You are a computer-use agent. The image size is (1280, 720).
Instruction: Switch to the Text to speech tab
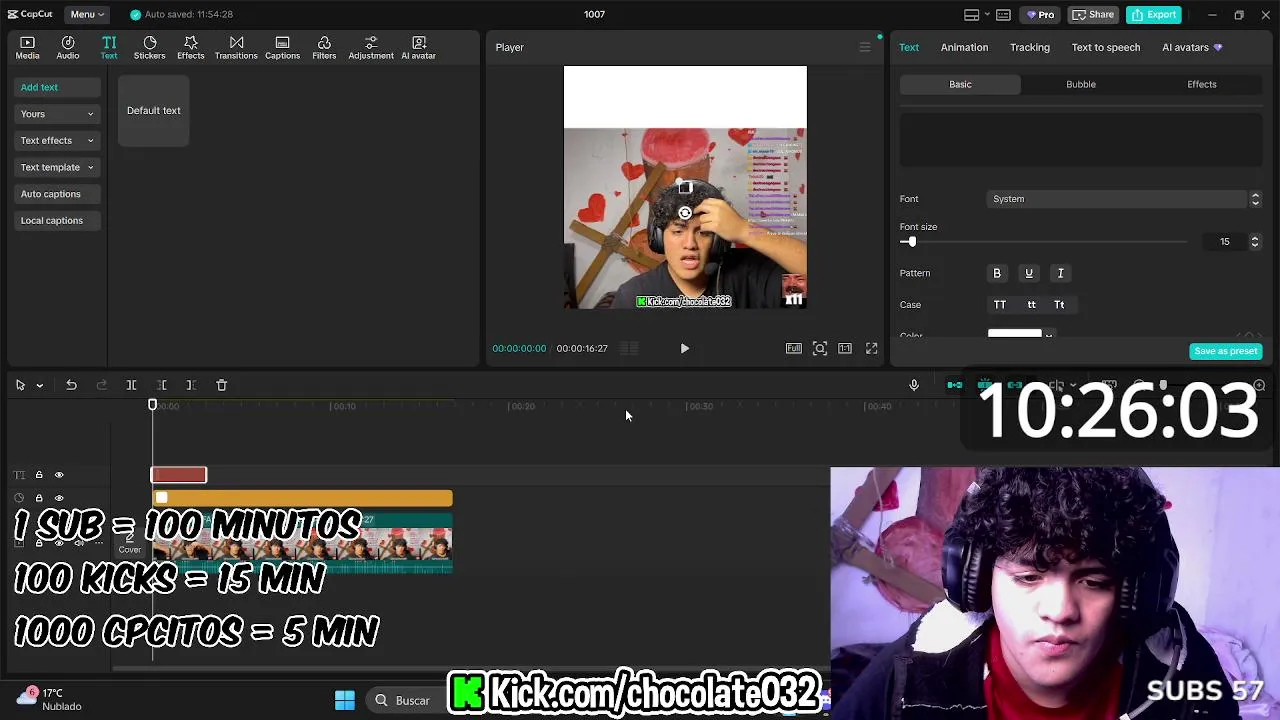(1106, 47)
